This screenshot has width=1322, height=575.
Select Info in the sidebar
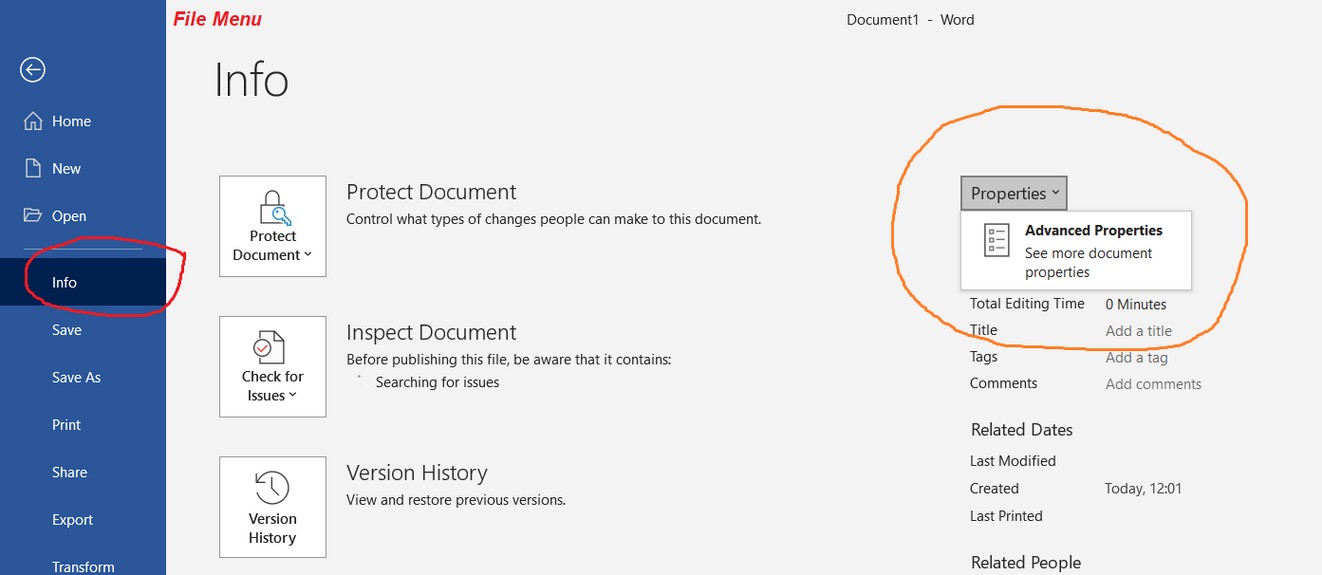64,283
